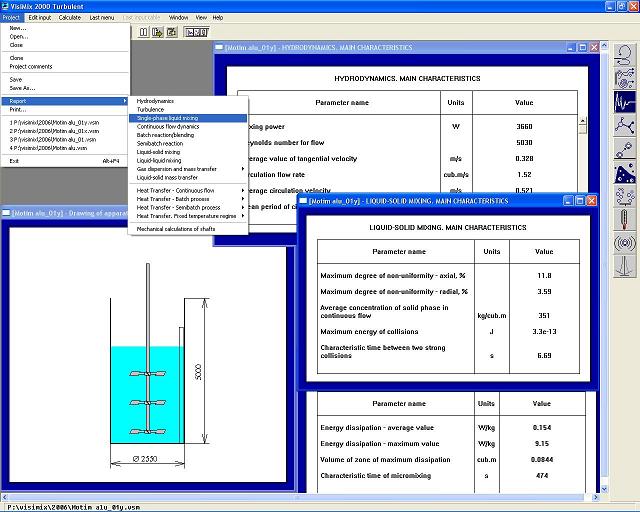This screenshot has width=640, height=512.
Task: Expand Gas dispersion and mass transfer submenu
Action: pos(242,169)
